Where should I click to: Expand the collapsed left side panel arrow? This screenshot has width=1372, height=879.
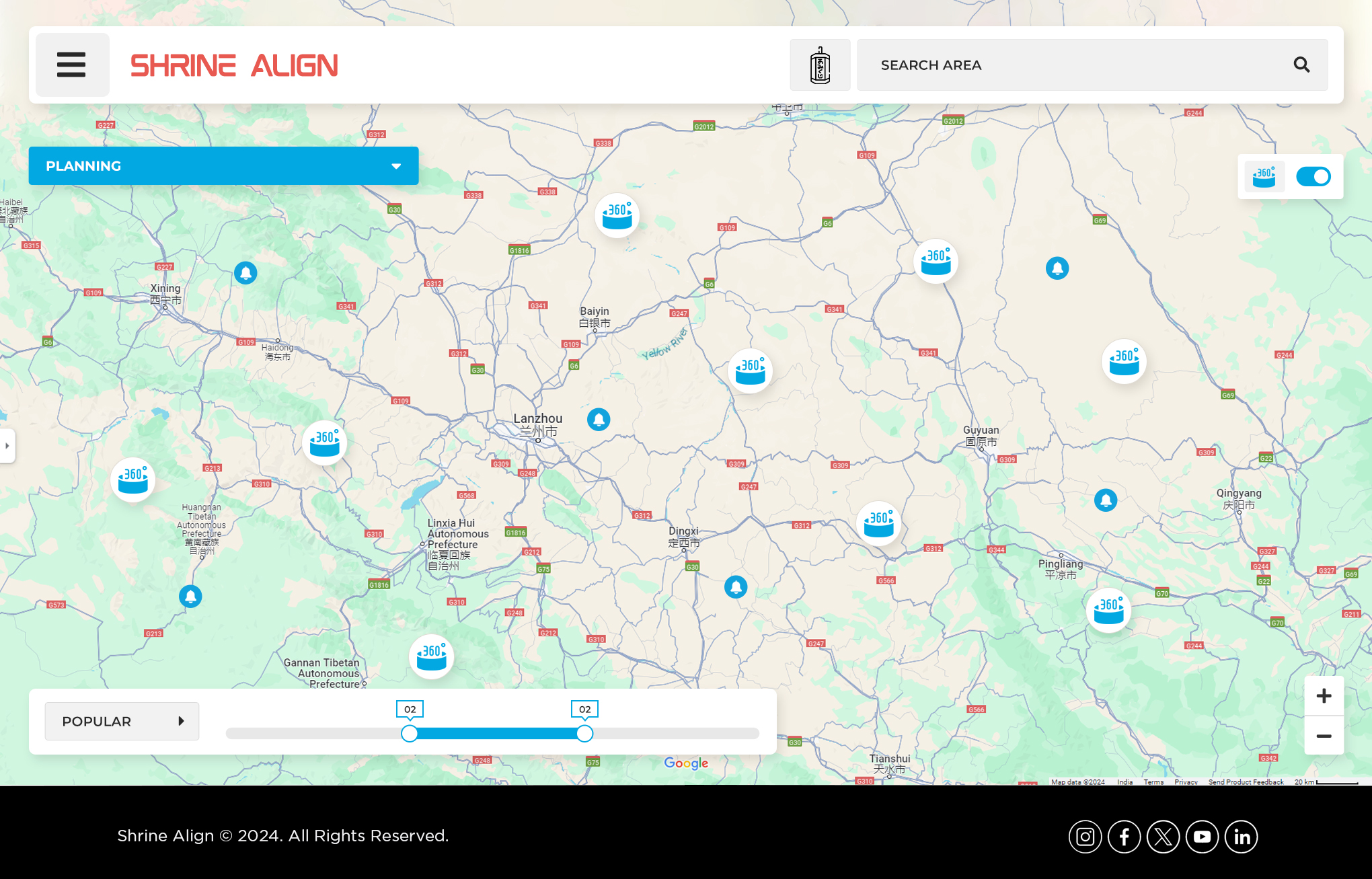(x=7, y=446)
